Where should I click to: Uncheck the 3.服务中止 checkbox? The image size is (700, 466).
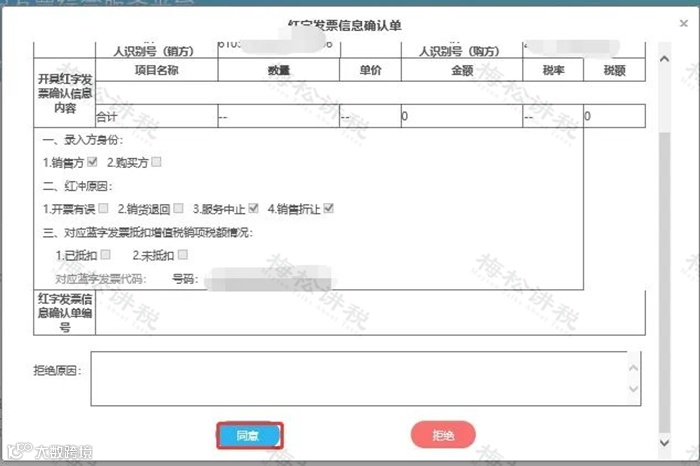(x=253, y=208)
